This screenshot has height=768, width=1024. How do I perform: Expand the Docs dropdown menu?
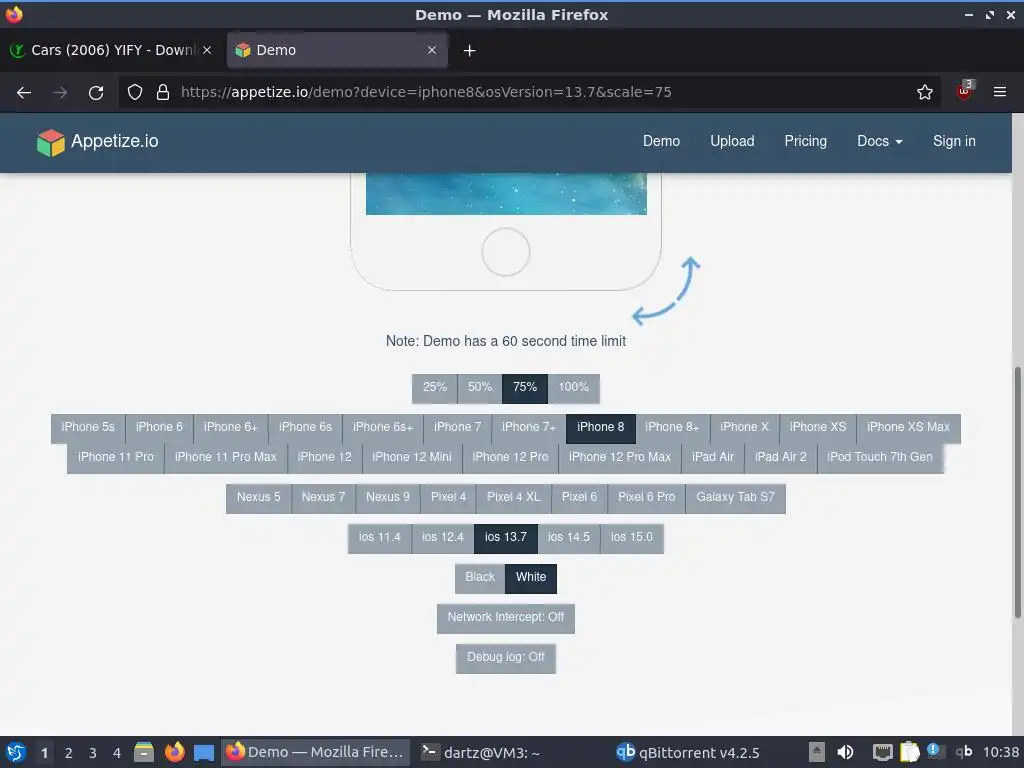click(x=879, y=141)
